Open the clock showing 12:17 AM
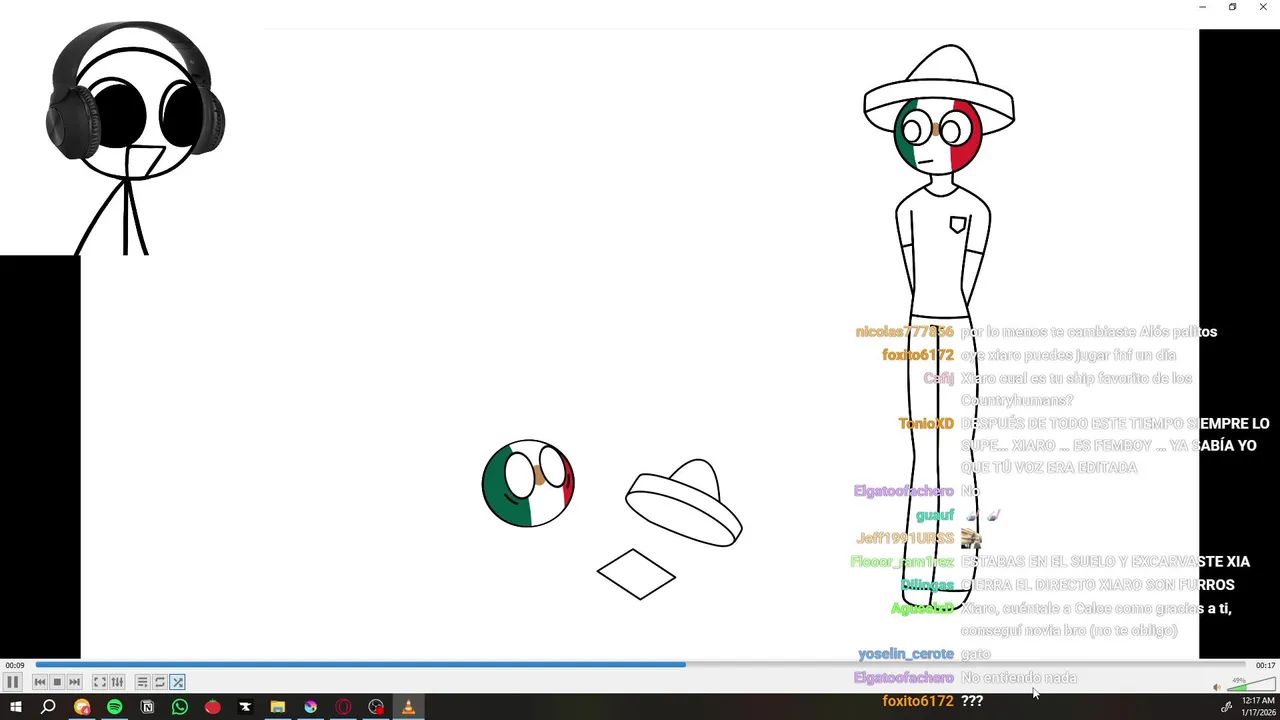This screenshot has width=1280, height=720. click(1257, 707)
